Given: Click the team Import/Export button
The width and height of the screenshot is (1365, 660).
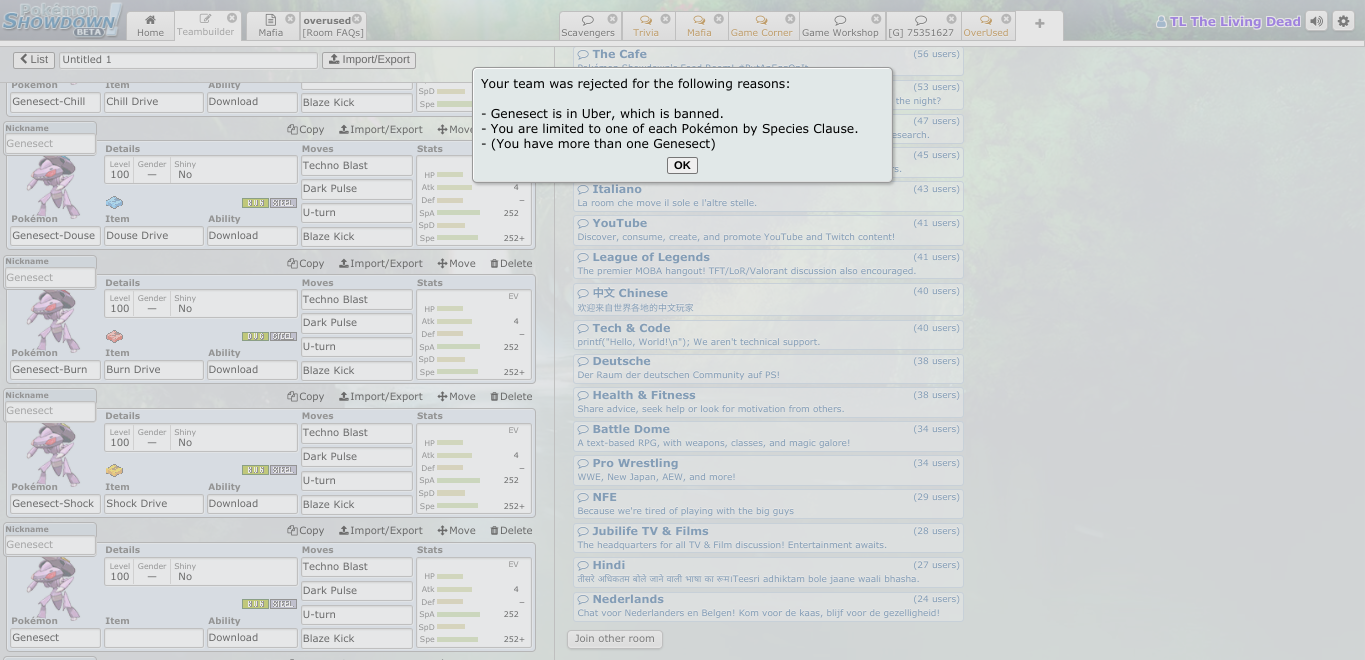Looking at the screenshot, I should click(x=369, y=60).
